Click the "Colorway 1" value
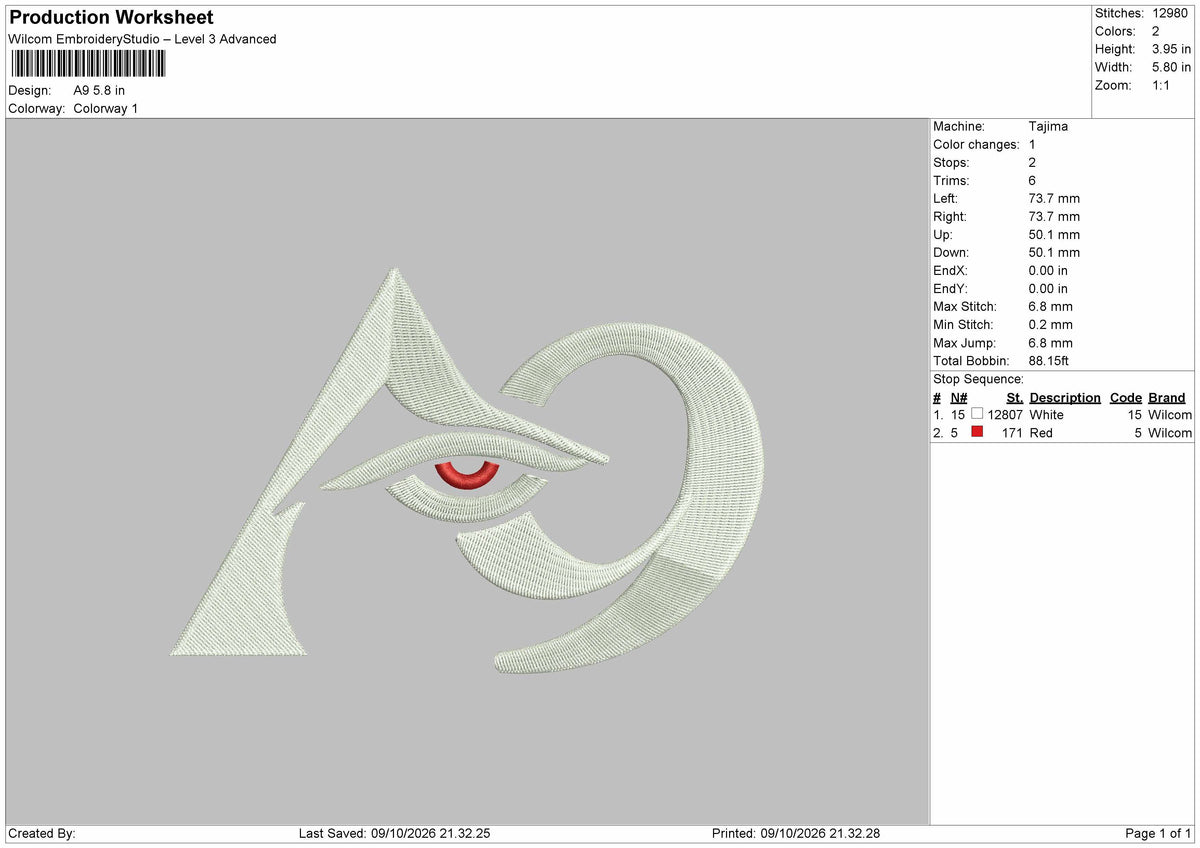1200x848 pixels. click(x=106, y=108)
